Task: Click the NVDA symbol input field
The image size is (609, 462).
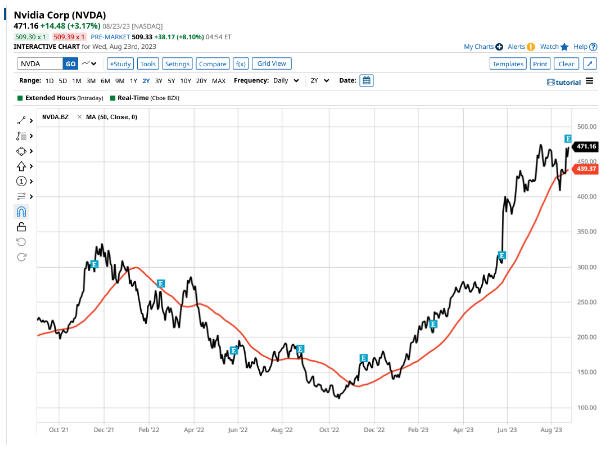Action: pyautogui.click(x=40, y=64)
